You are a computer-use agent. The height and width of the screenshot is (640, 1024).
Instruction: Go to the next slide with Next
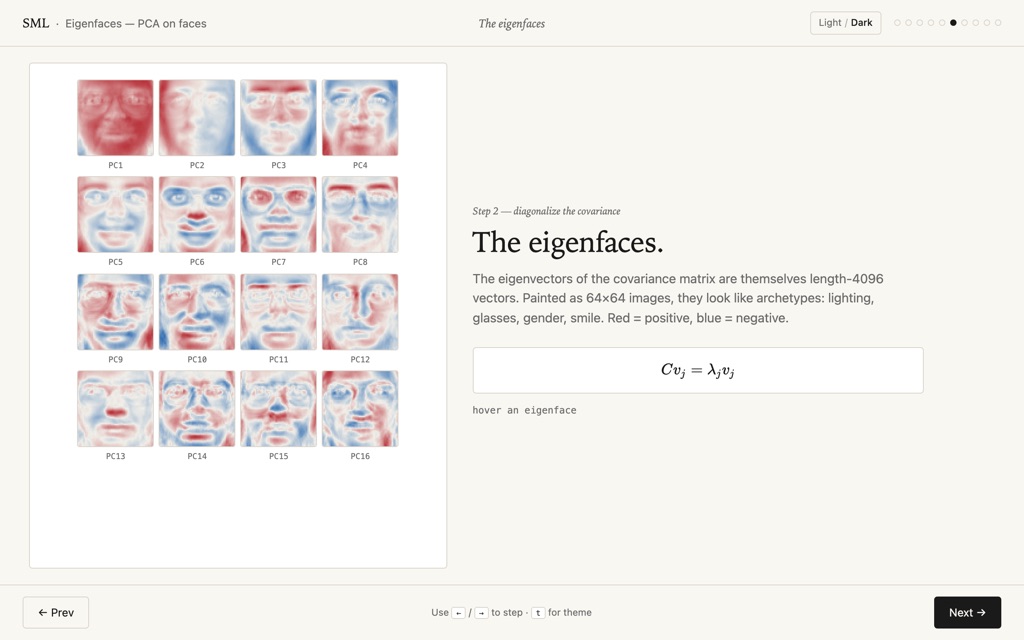pyautogui.click(x=967, y=613)
